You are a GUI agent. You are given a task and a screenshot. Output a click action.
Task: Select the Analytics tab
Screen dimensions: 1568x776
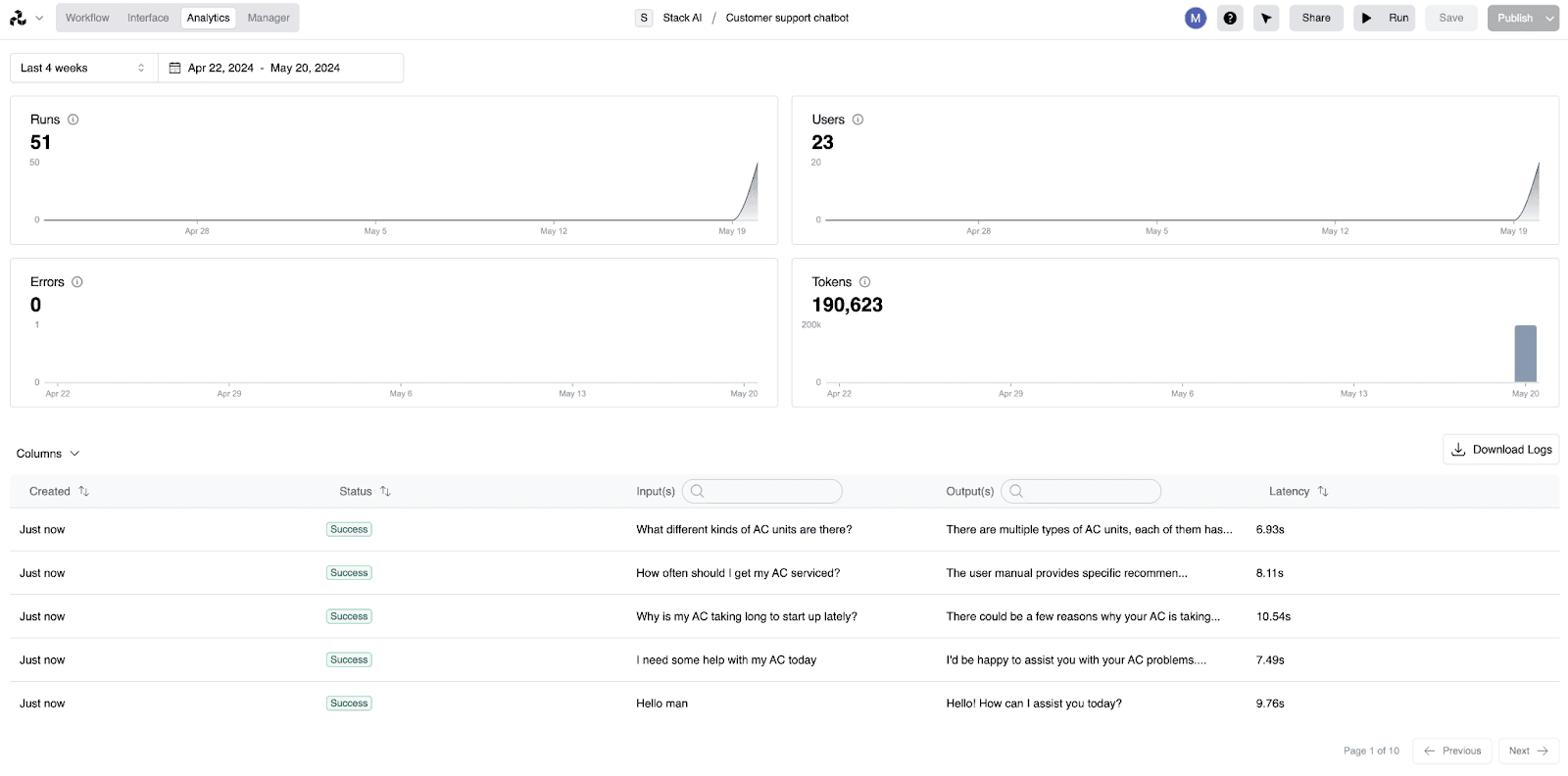(208, 18)
